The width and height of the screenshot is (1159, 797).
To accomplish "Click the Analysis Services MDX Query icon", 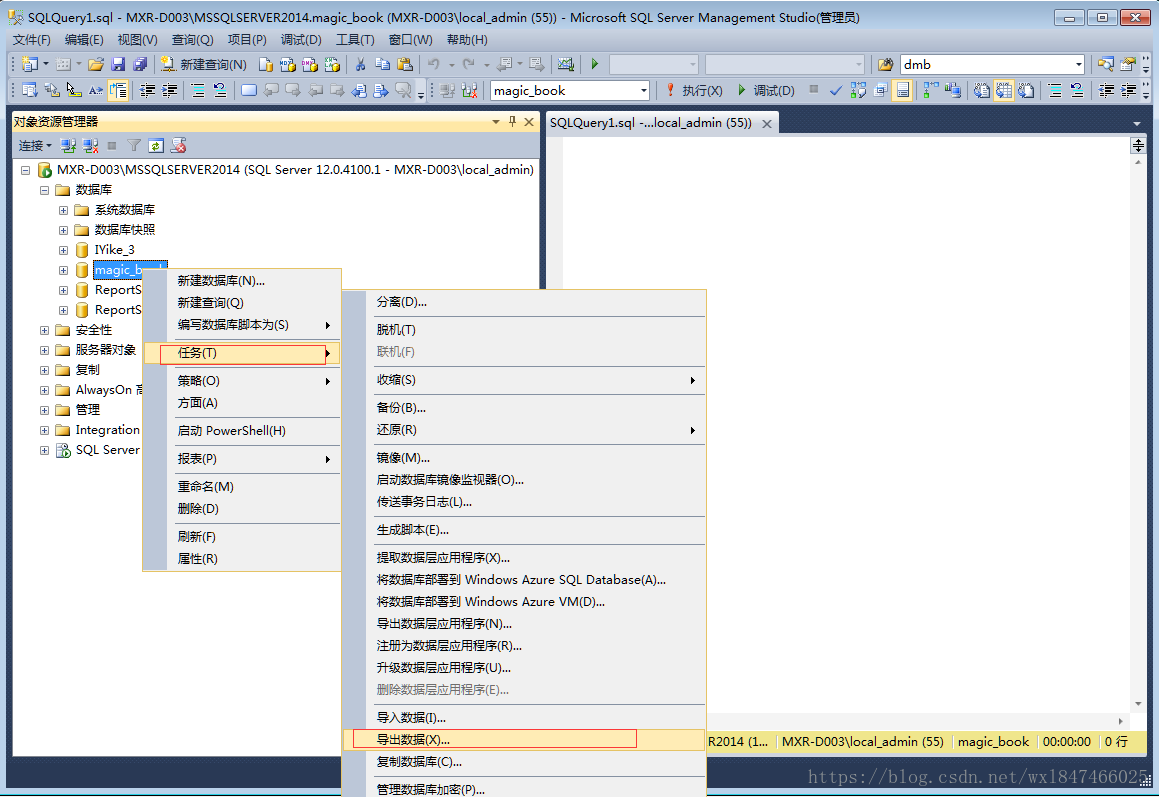I will tap(288, 64).
